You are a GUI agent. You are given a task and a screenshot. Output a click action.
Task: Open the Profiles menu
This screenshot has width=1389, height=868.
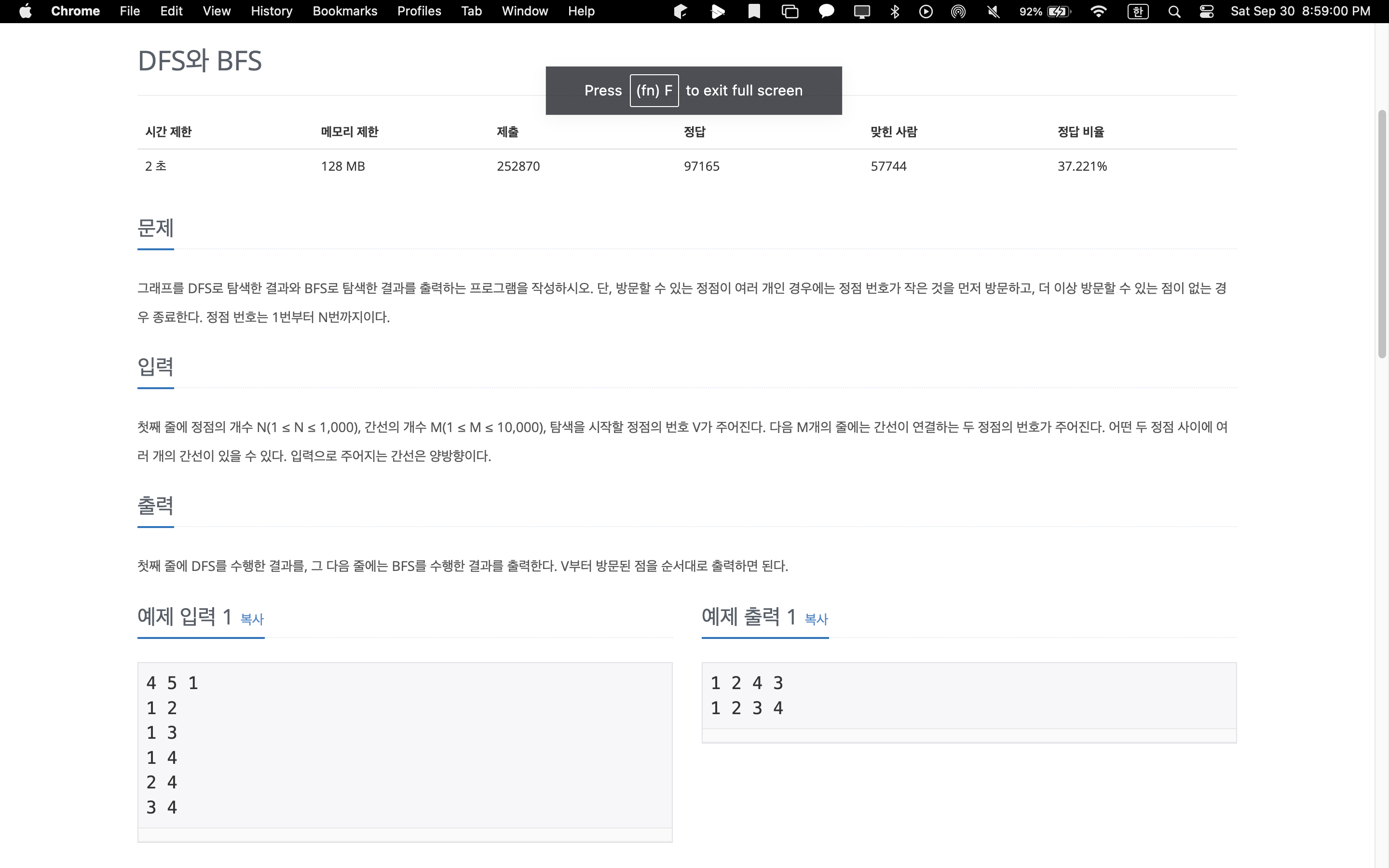(x=419, y=12)
